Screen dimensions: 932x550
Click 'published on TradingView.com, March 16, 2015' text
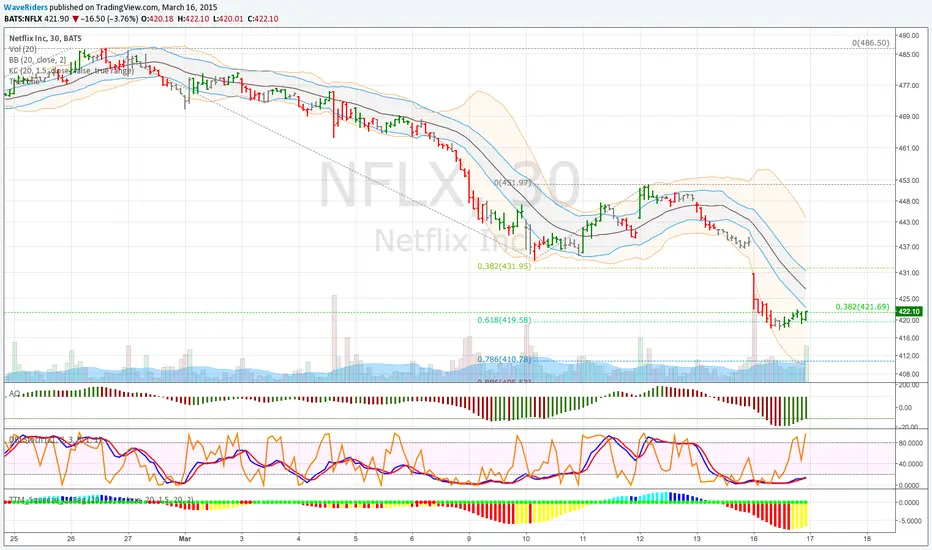pyautogui.click(x=133, y=8)
